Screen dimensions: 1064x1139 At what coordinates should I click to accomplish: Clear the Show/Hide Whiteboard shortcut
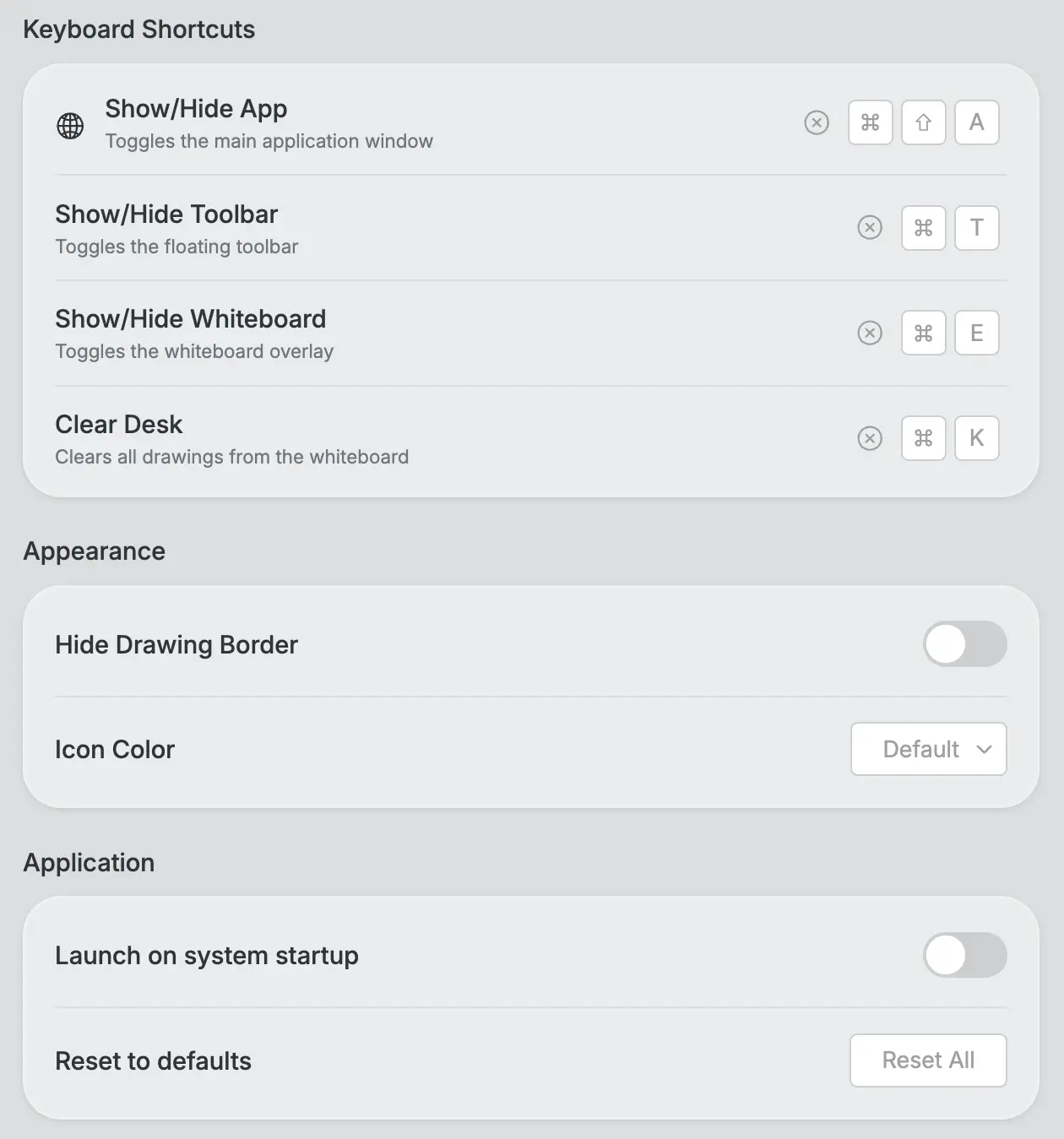(870, 333)
